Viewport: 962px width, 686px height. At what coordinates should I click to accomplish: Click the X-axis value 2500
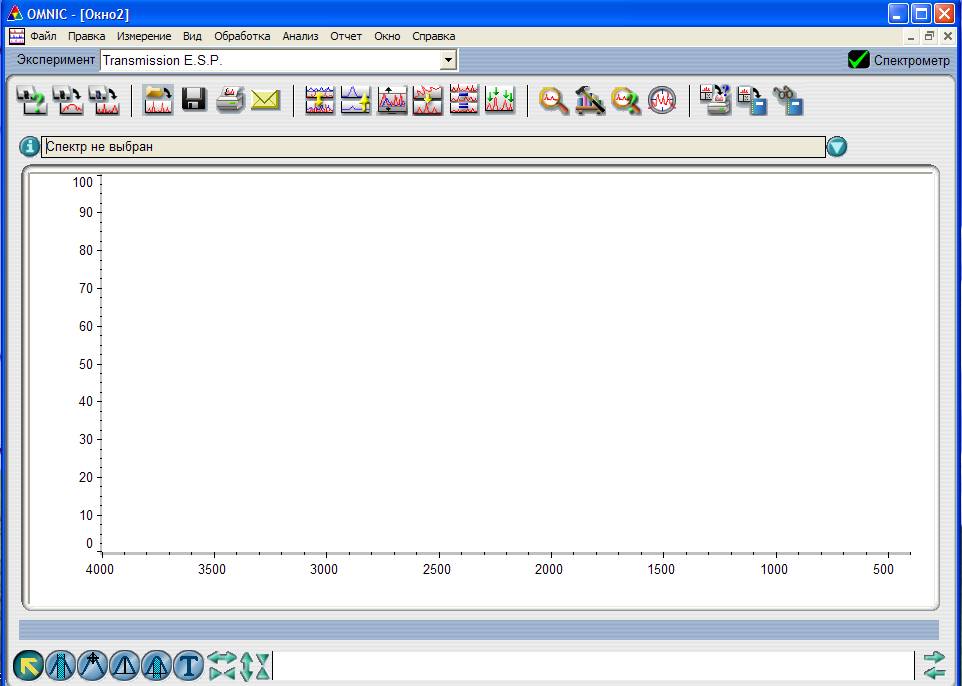pyautogui.click(x=437, y=569)
